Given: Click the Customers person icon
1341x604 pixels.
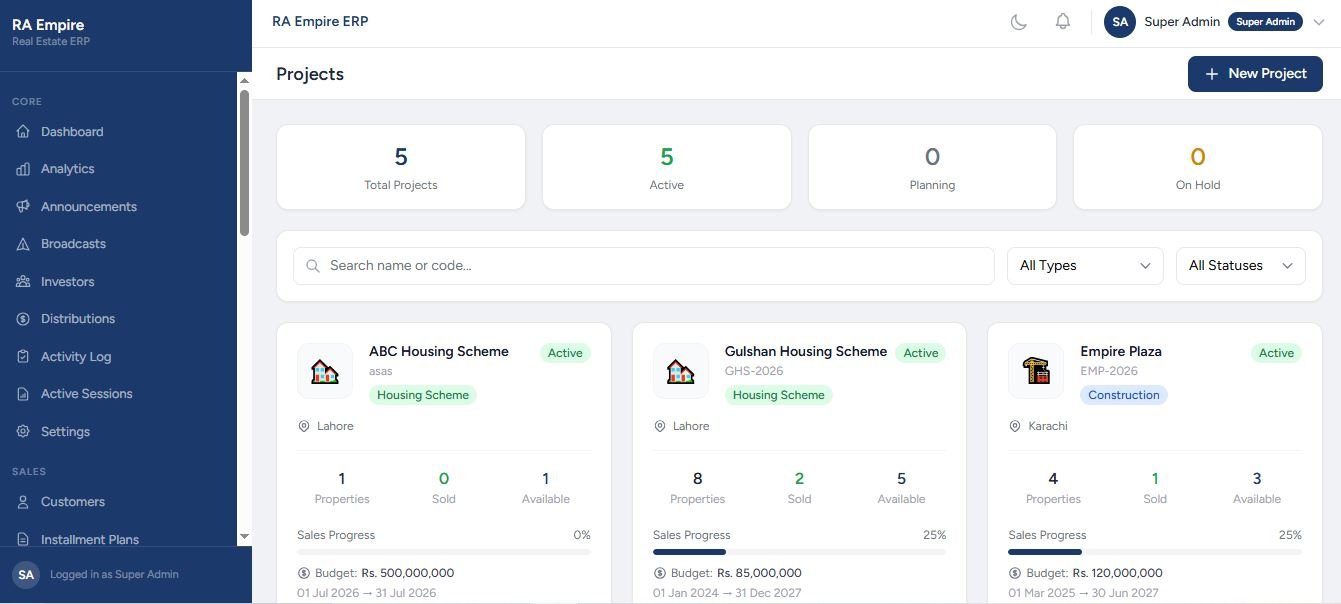Looking at the screenshot, I should click(23, 502).
